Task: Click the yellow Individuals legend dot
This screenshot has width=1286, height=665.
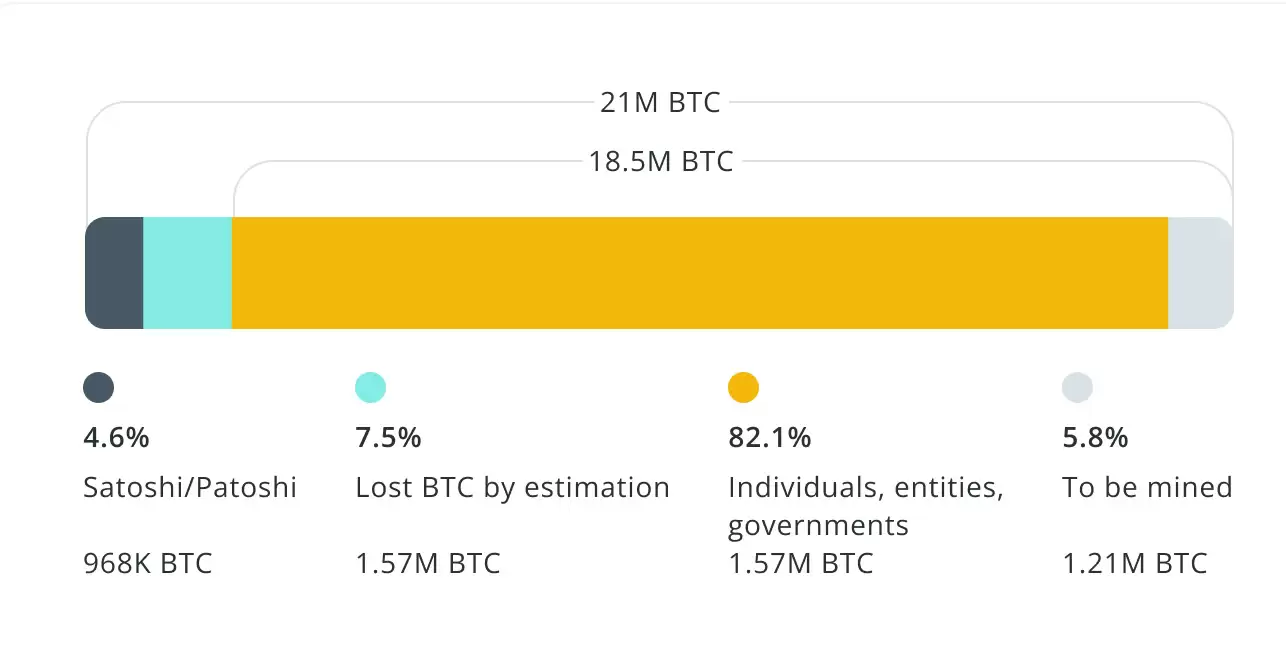Action: click(743, 387)
